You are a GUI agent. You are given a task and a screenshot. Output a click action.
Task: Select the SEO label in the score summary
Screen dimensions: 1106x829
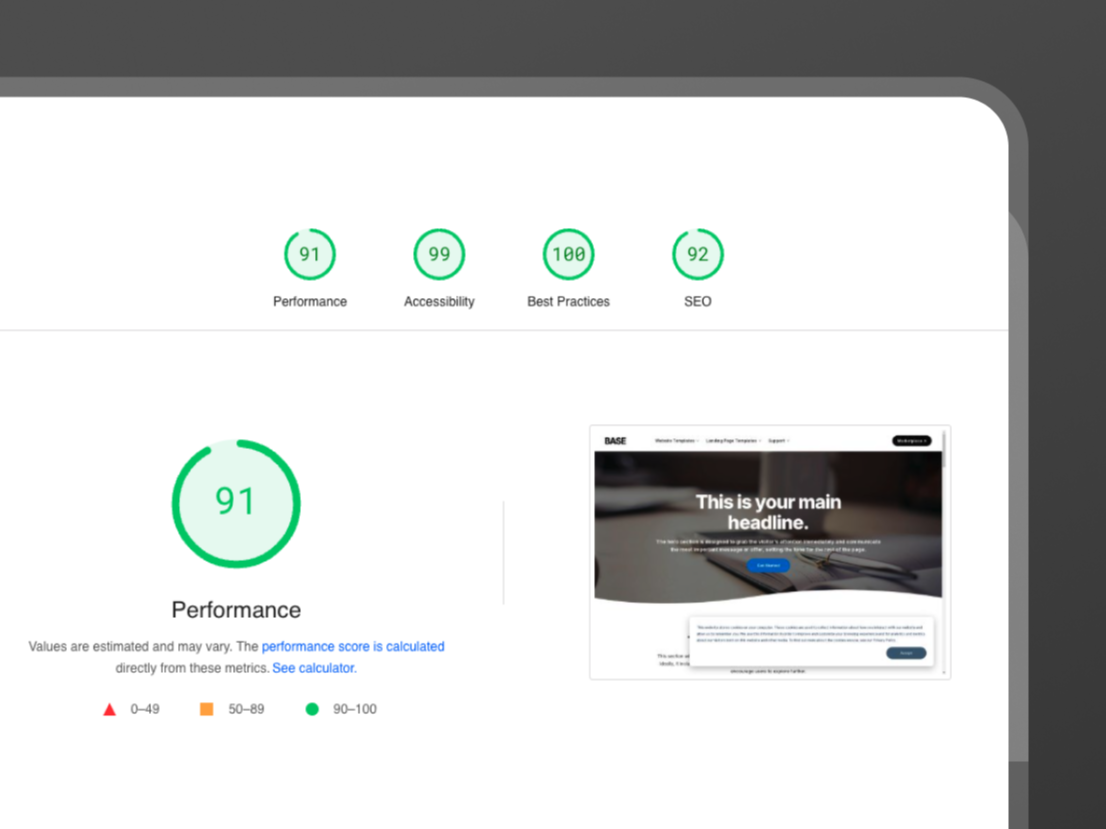(x=697, y=301)
